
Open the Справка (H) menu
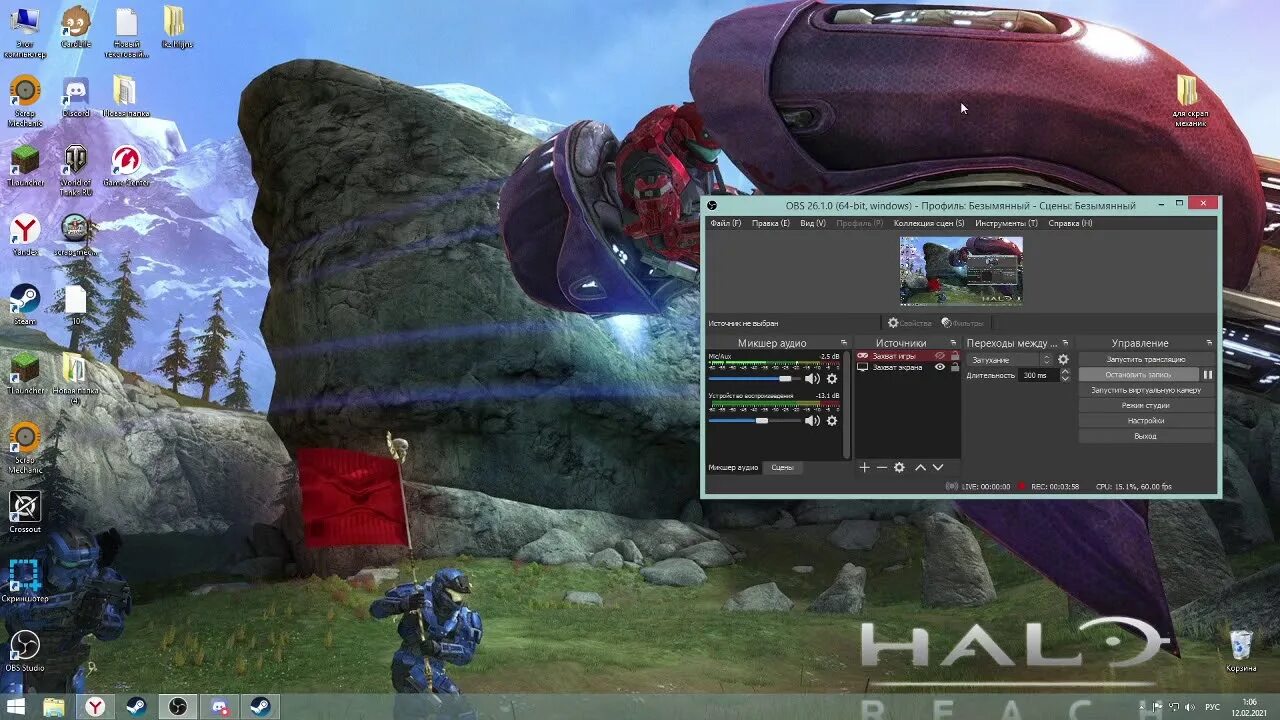coord(1070,223)
